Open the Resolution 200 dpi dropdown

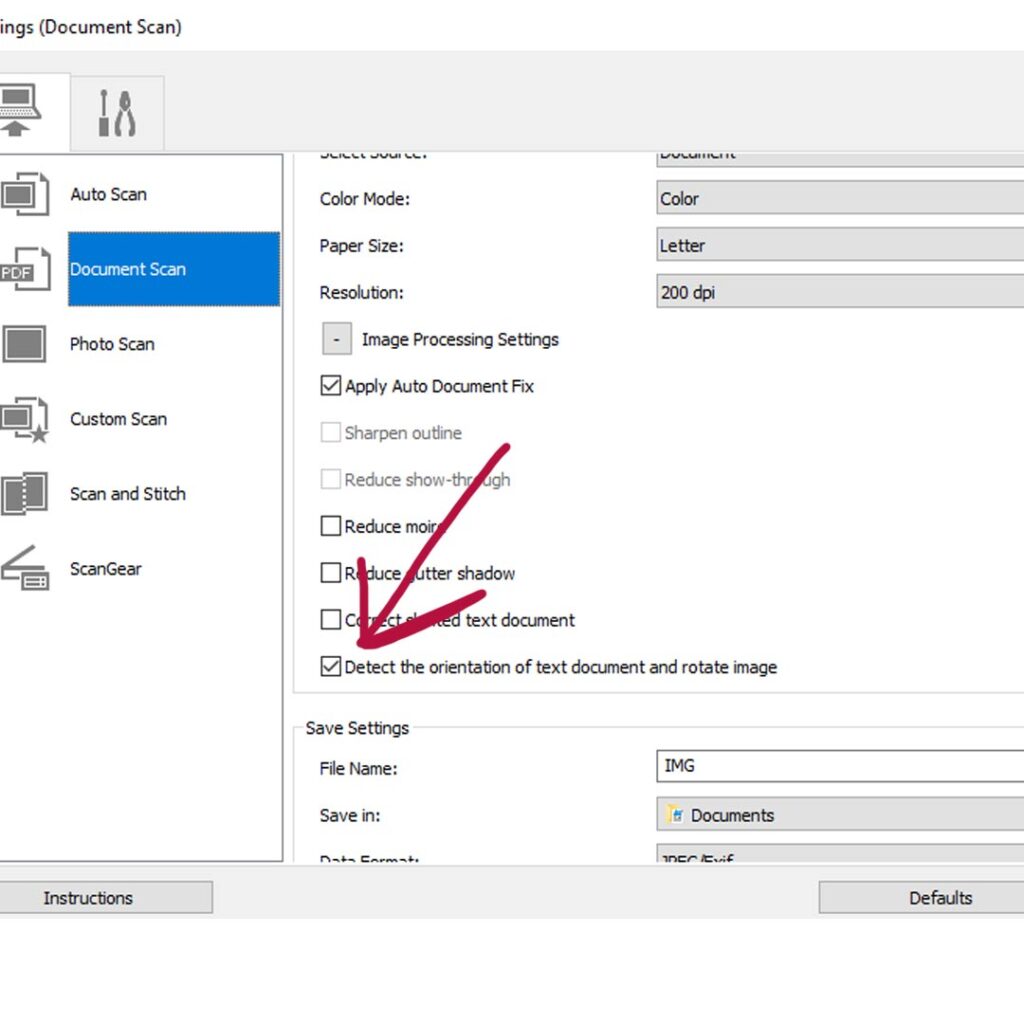coord(840,293)
